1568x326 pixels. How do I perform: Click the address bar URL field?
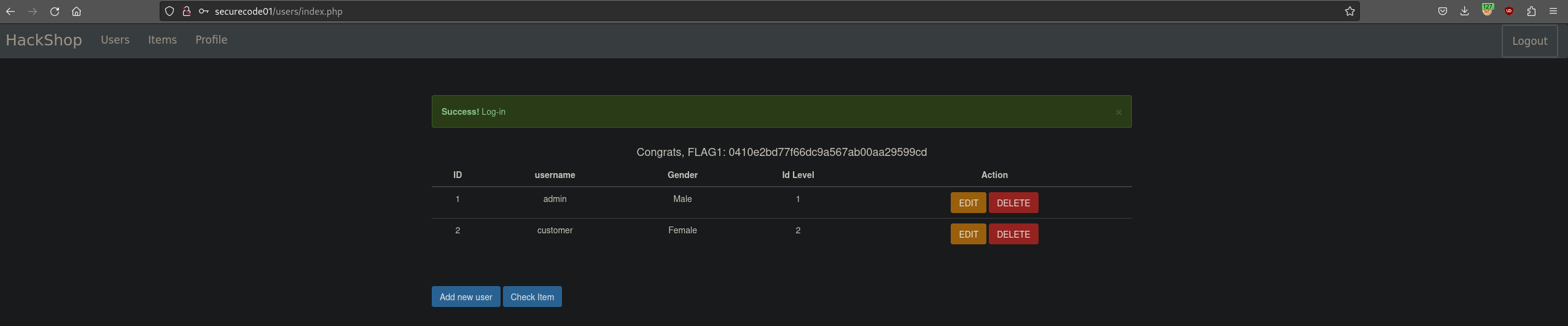737,11
